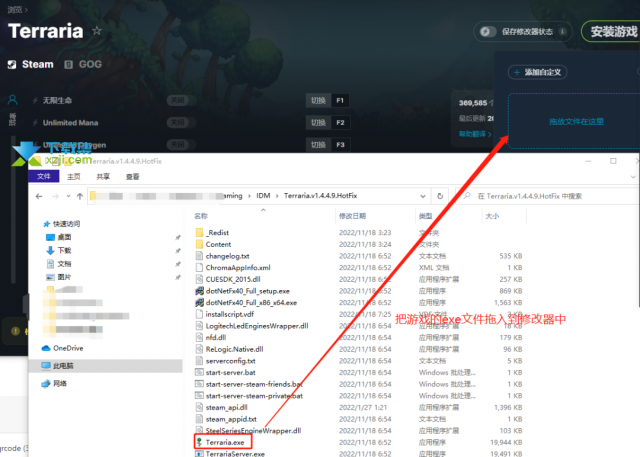This screenshot has height=457, width=640.
Task: Select the Content folder icon
Action: point(199,244)
